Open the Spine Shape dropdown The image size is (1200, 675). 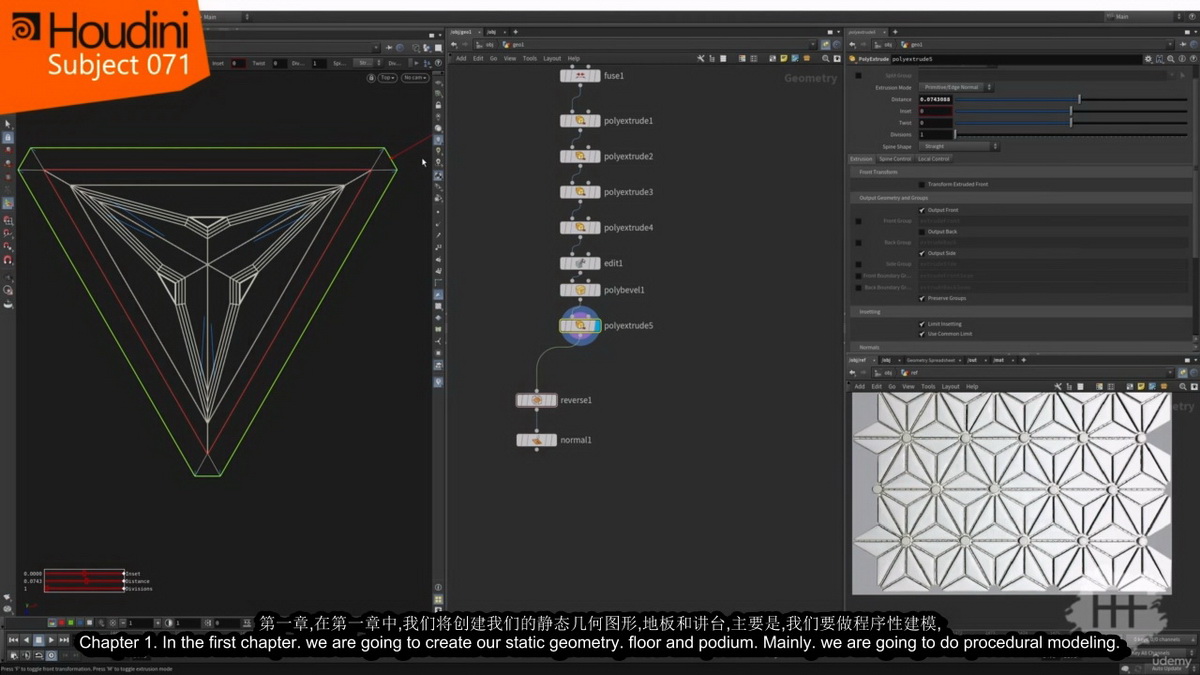tap(959, 146)
